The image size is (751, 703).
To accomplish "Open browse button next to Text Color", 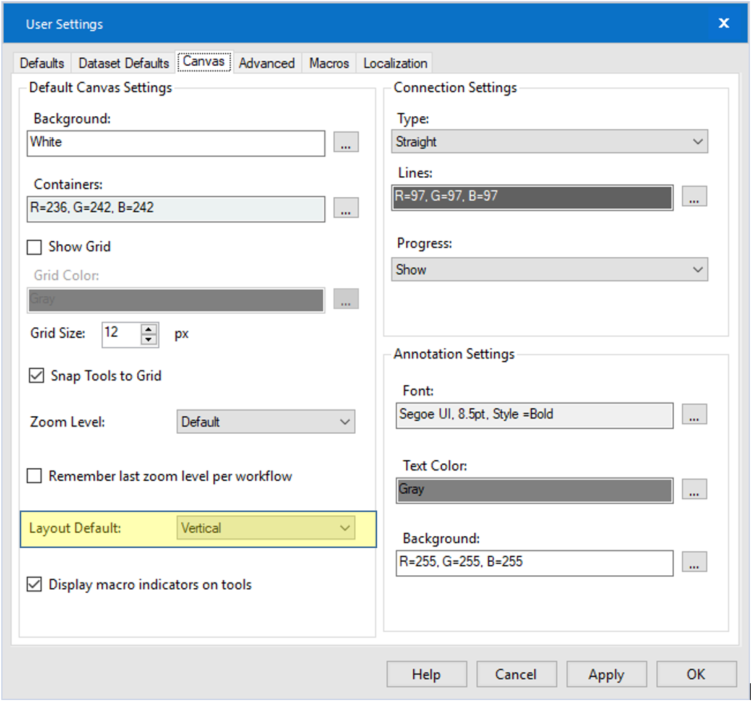I will point(694,489).
